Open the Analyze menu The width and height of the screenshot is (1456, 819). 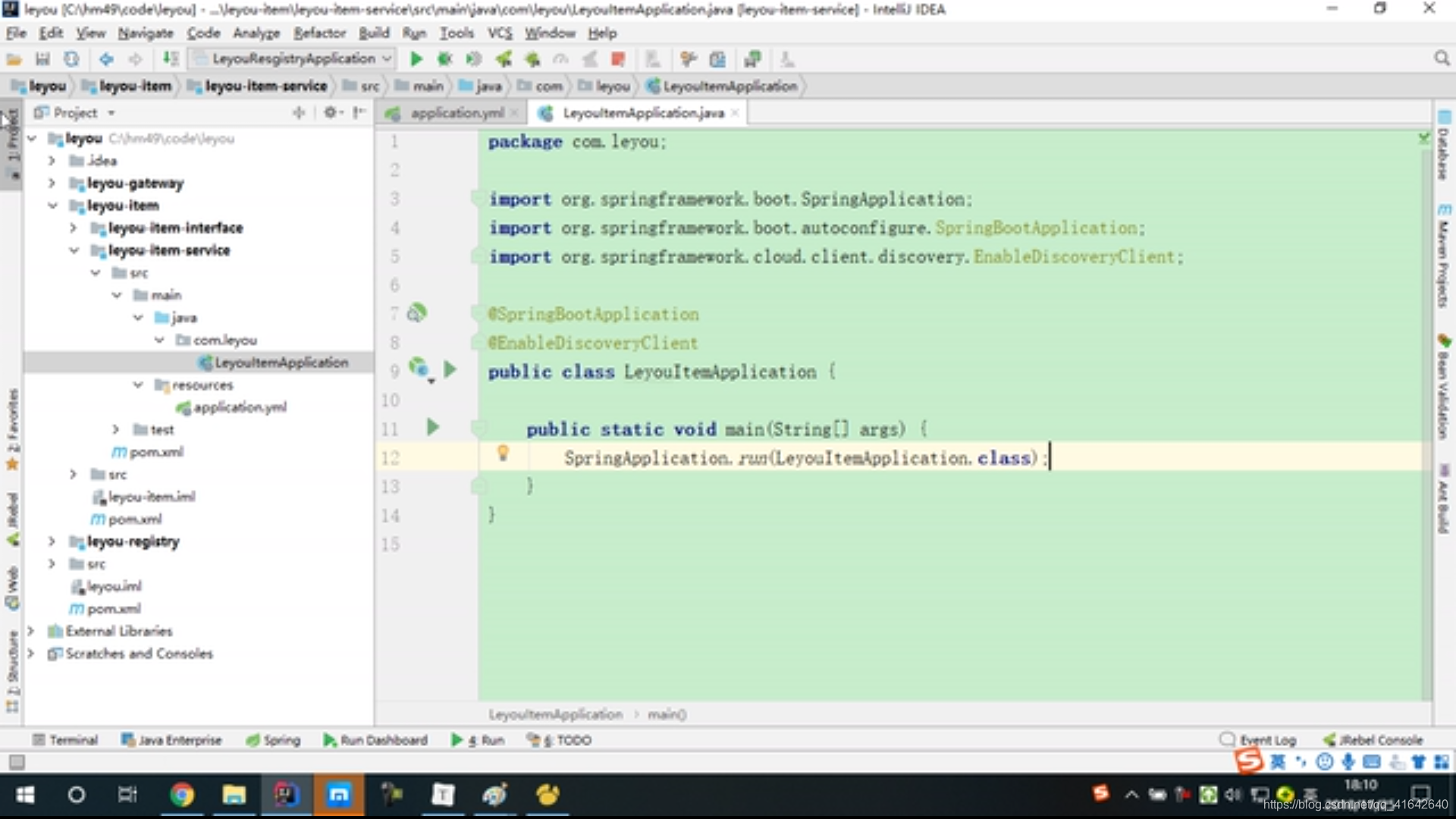pos(256,33)
